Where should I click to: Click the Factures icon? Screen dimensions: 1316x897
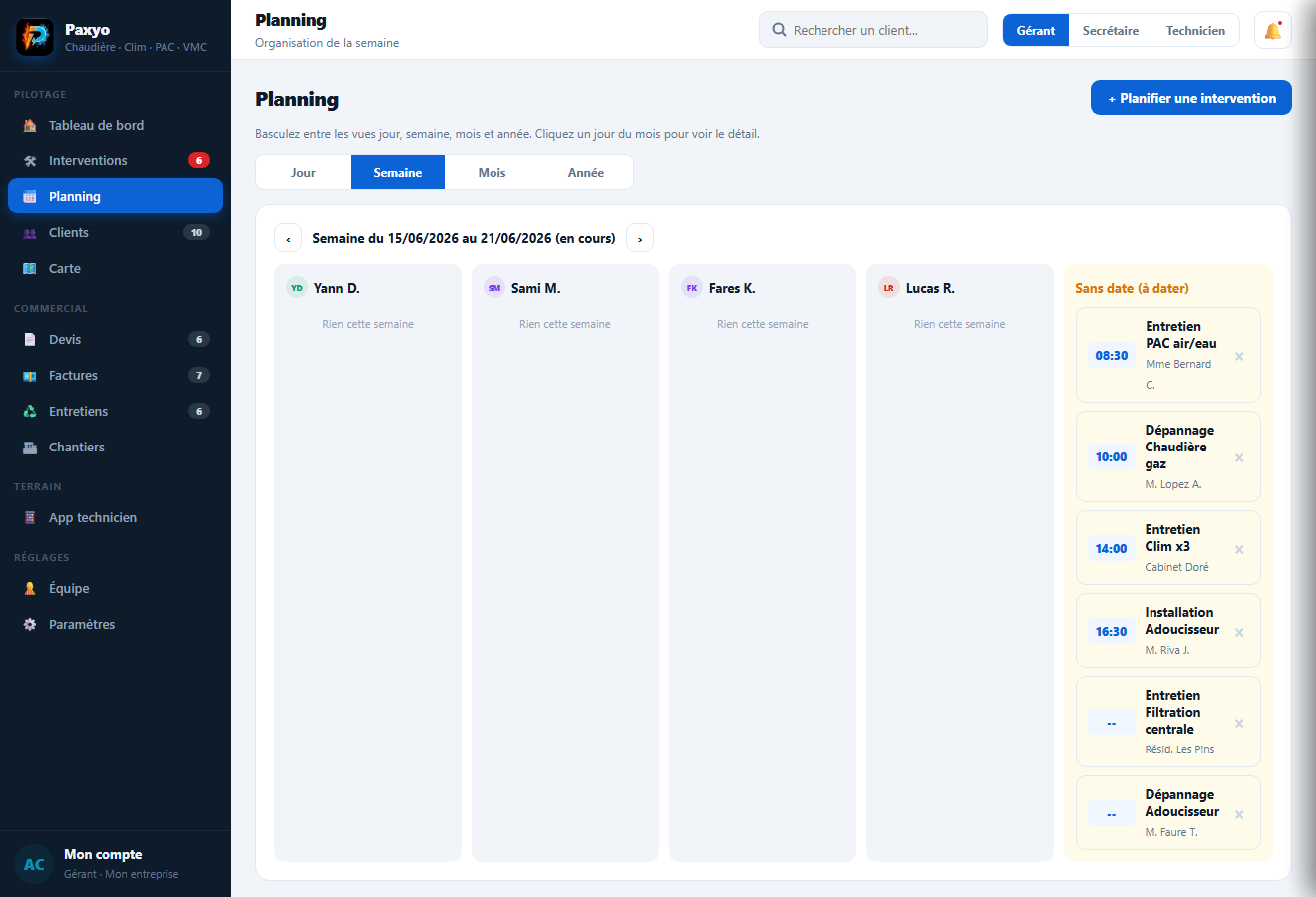coord(30,375)
